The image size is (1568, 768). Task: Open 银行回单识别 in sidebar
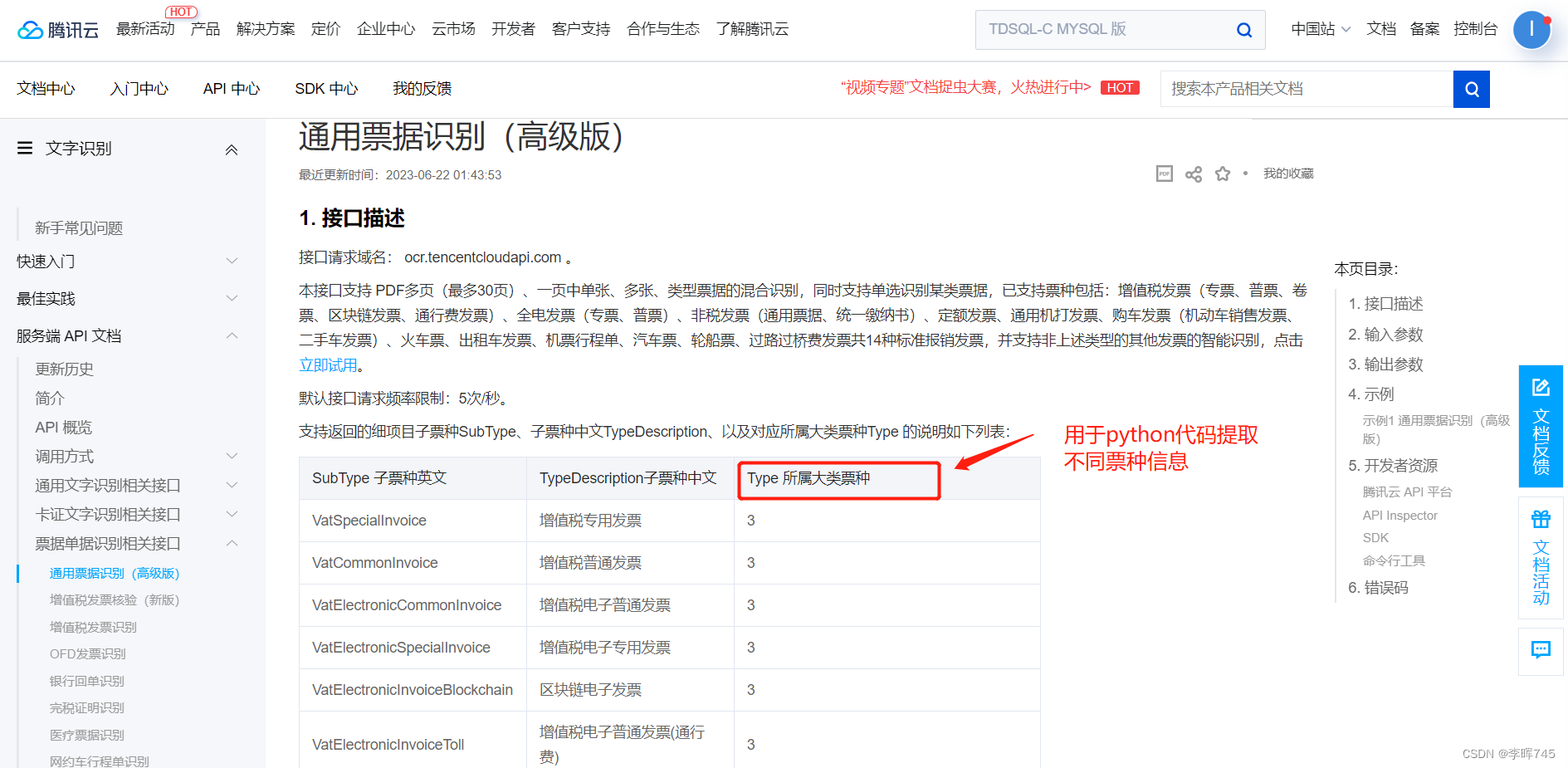87,681
